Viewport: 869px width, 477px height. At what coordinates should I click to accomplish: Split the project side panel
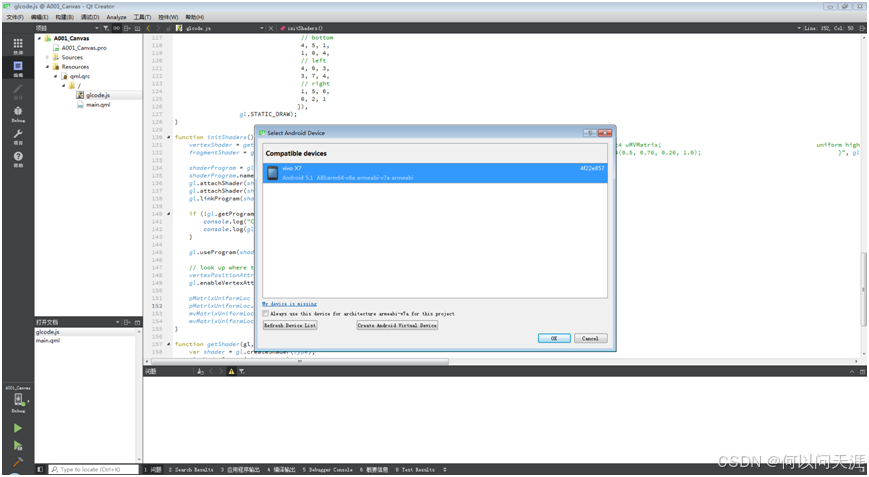tap(127, 28)
